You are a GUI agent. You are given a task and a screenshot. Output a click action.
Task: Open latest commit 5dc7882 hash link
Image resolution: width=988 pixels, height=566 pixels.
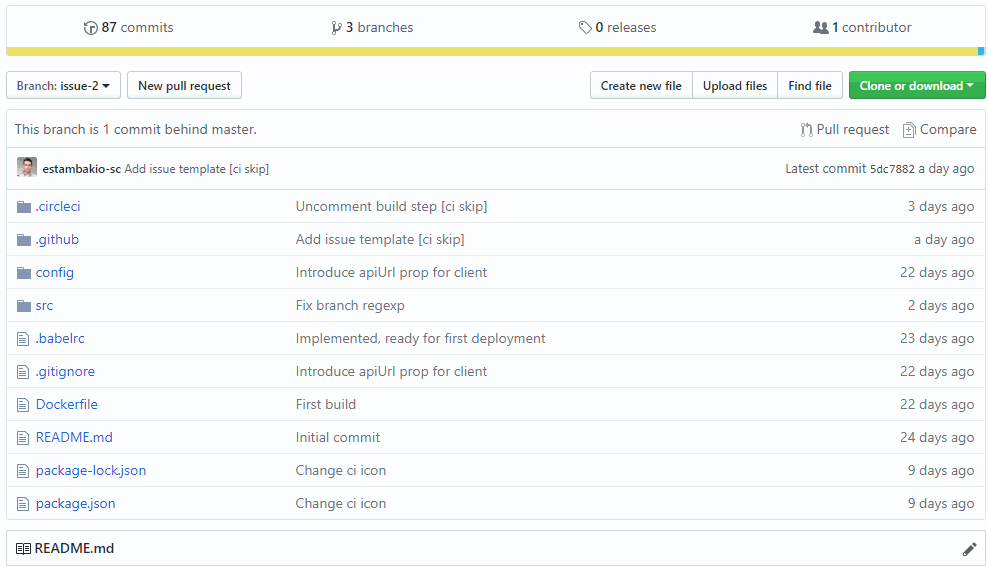[892, 169]
